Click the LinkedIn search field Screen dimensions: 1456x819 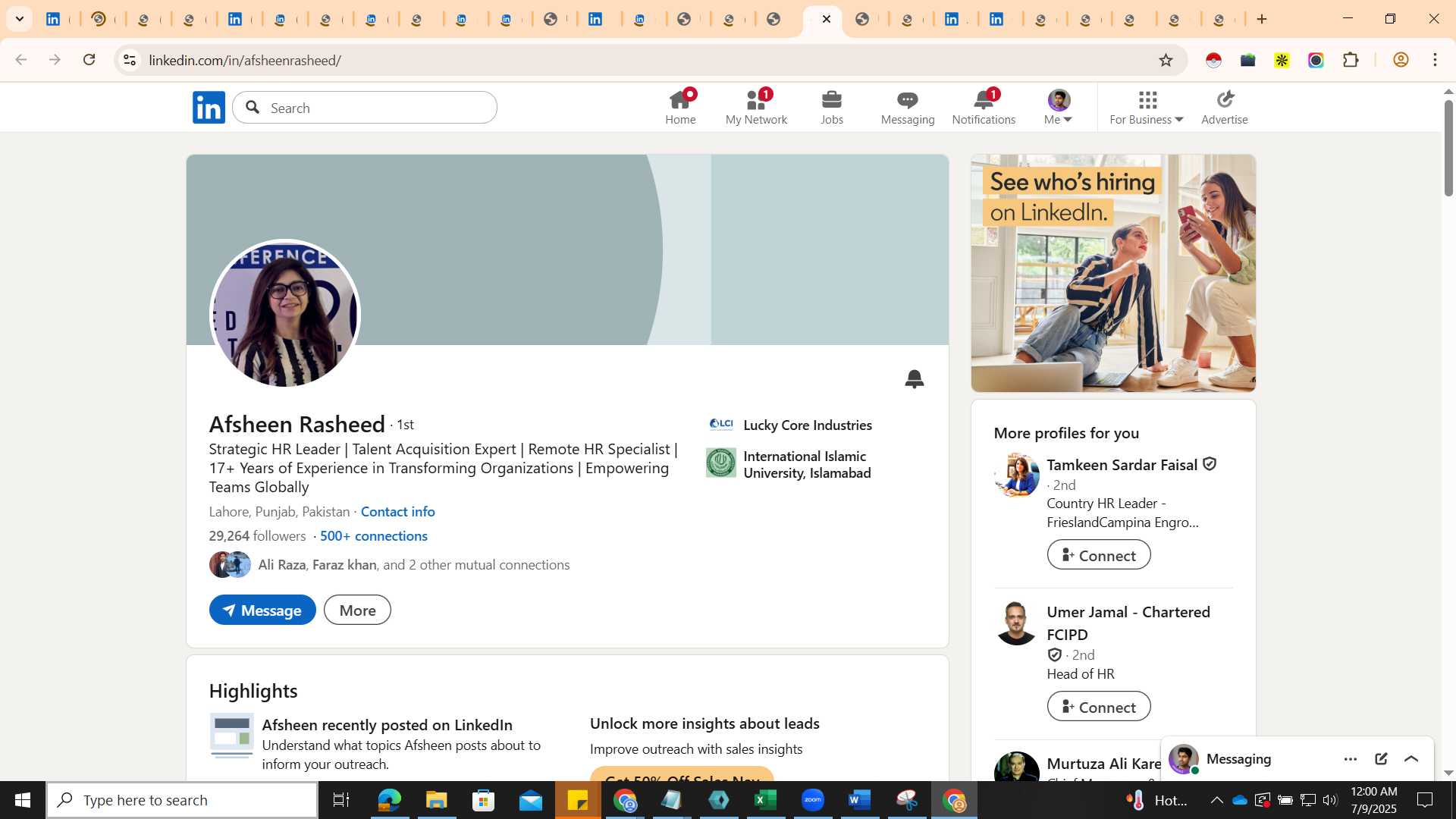(365, 108)
